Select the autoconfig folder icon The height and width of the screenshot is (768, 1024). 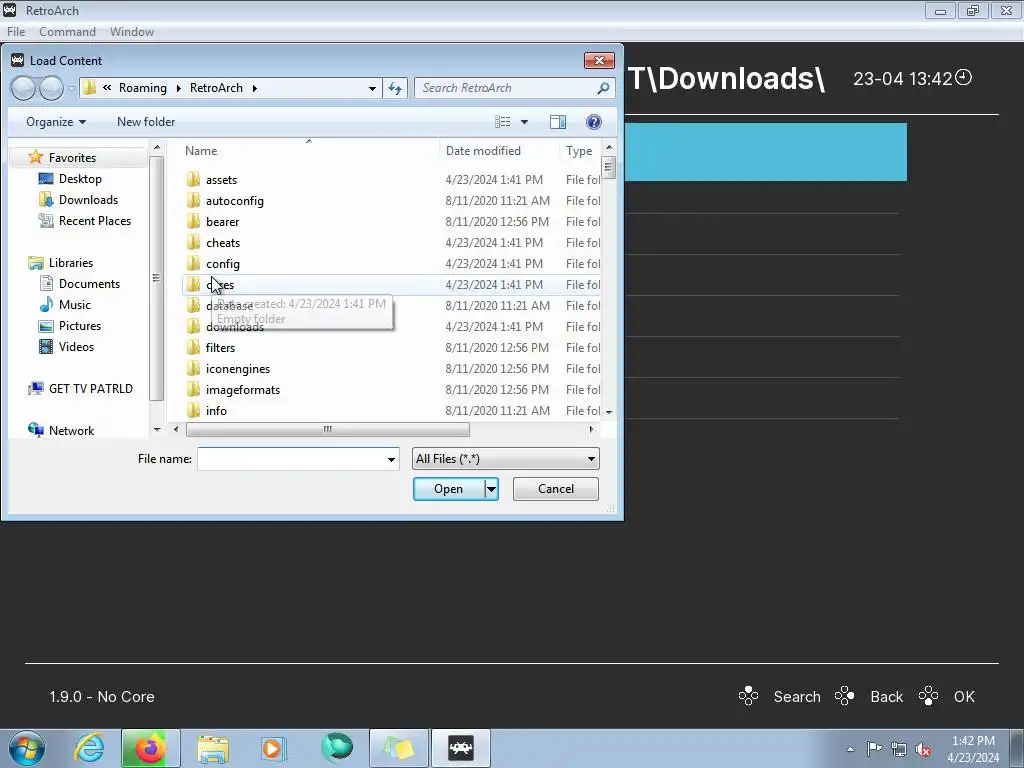point(193,200)
